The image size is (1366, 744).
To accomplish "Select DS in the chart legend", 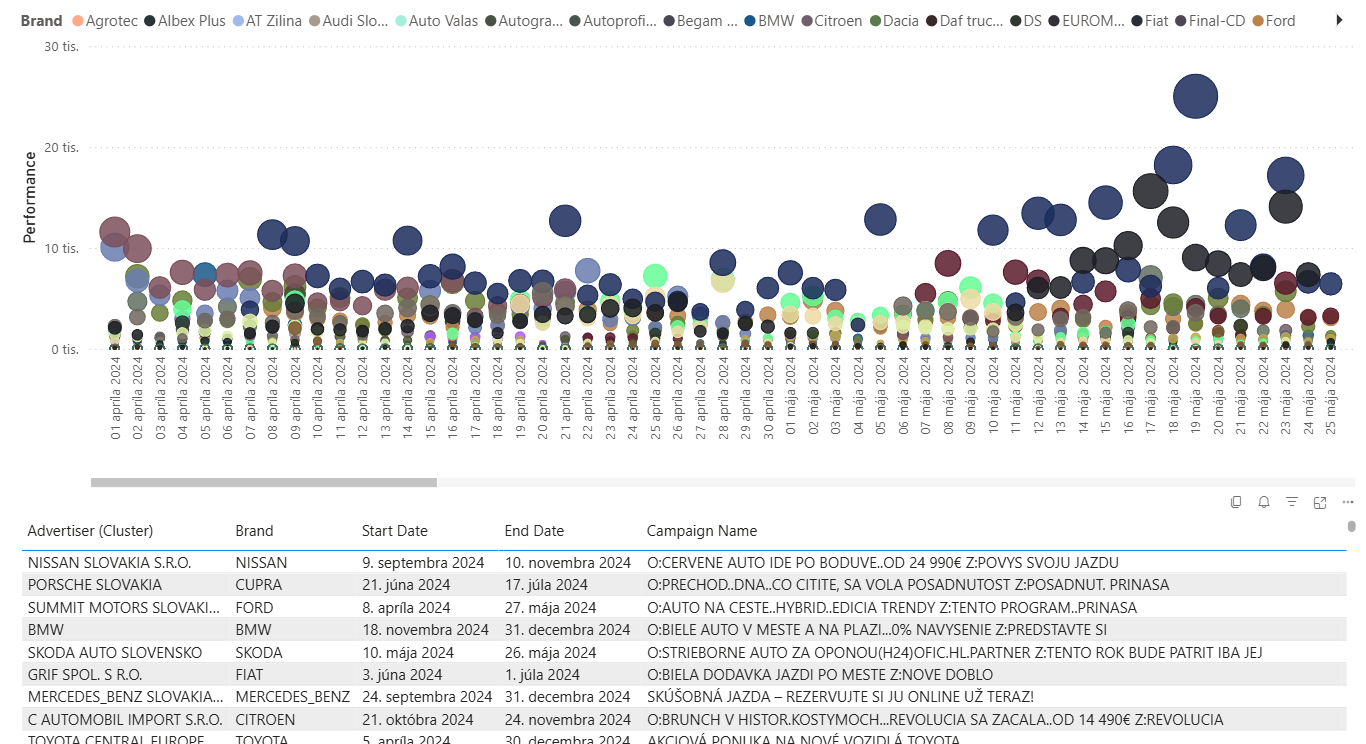I will coord(1026,21).
